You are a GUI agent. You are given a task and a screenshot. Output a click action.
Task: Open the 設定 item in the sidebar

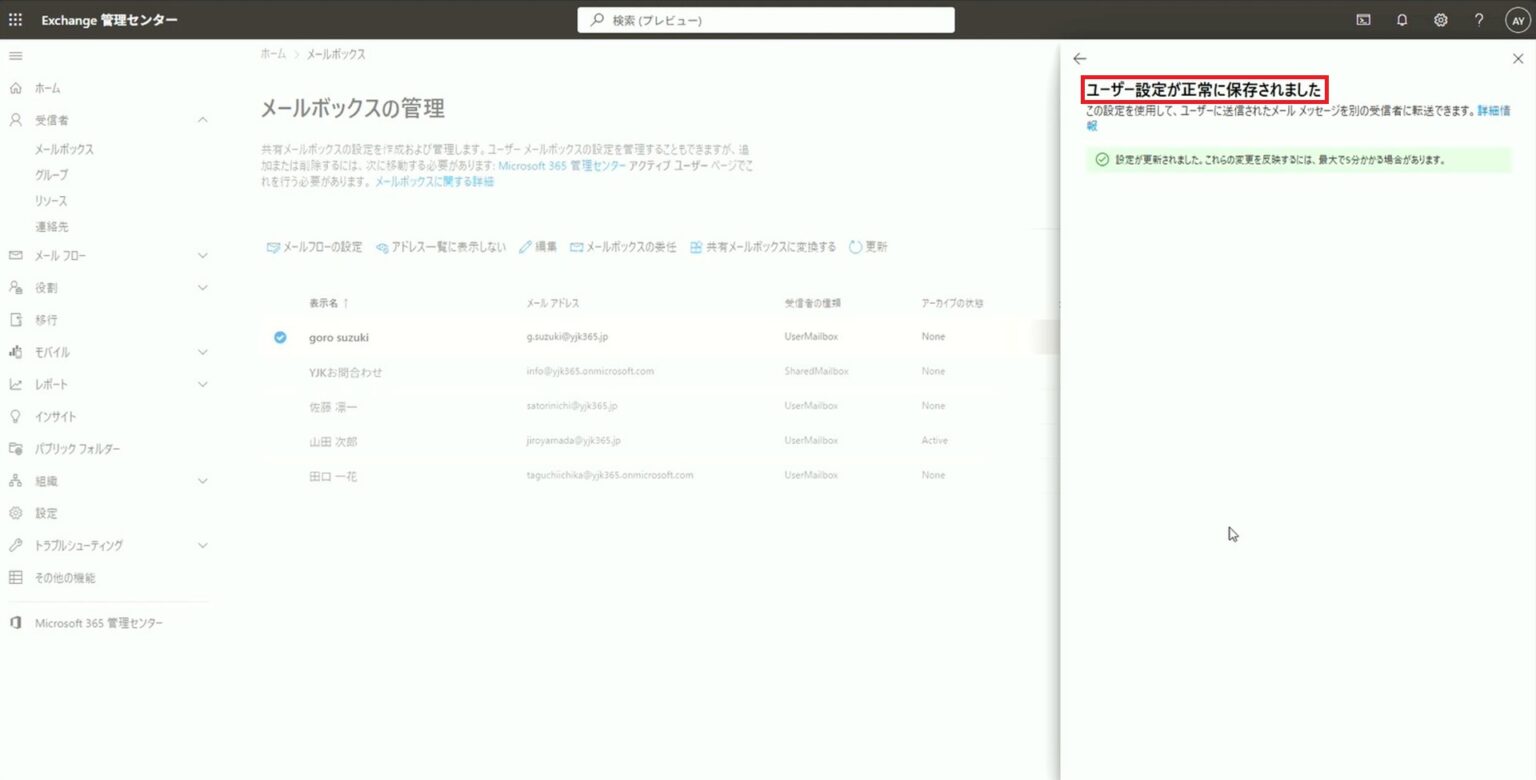pos(48,512)
